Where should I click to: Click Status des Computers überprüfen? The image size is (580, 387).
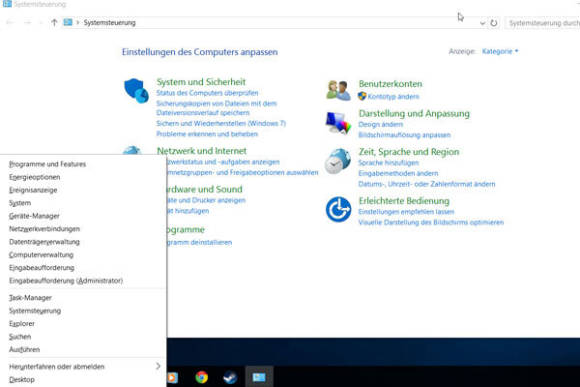coord(207,93)
